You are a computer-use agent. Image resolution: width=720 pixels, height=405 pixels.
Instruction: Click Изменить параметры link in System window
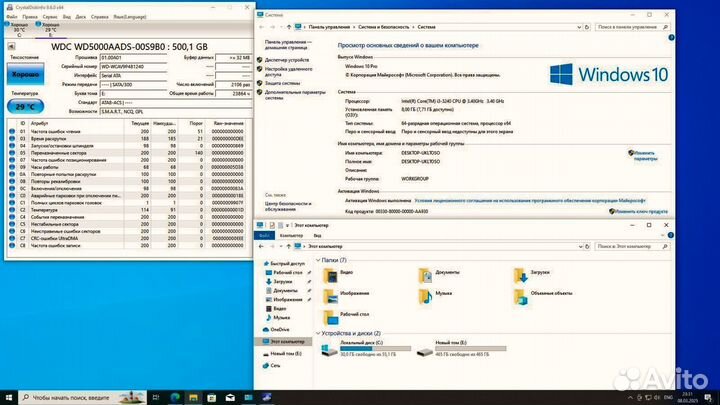tap(645, 156)
